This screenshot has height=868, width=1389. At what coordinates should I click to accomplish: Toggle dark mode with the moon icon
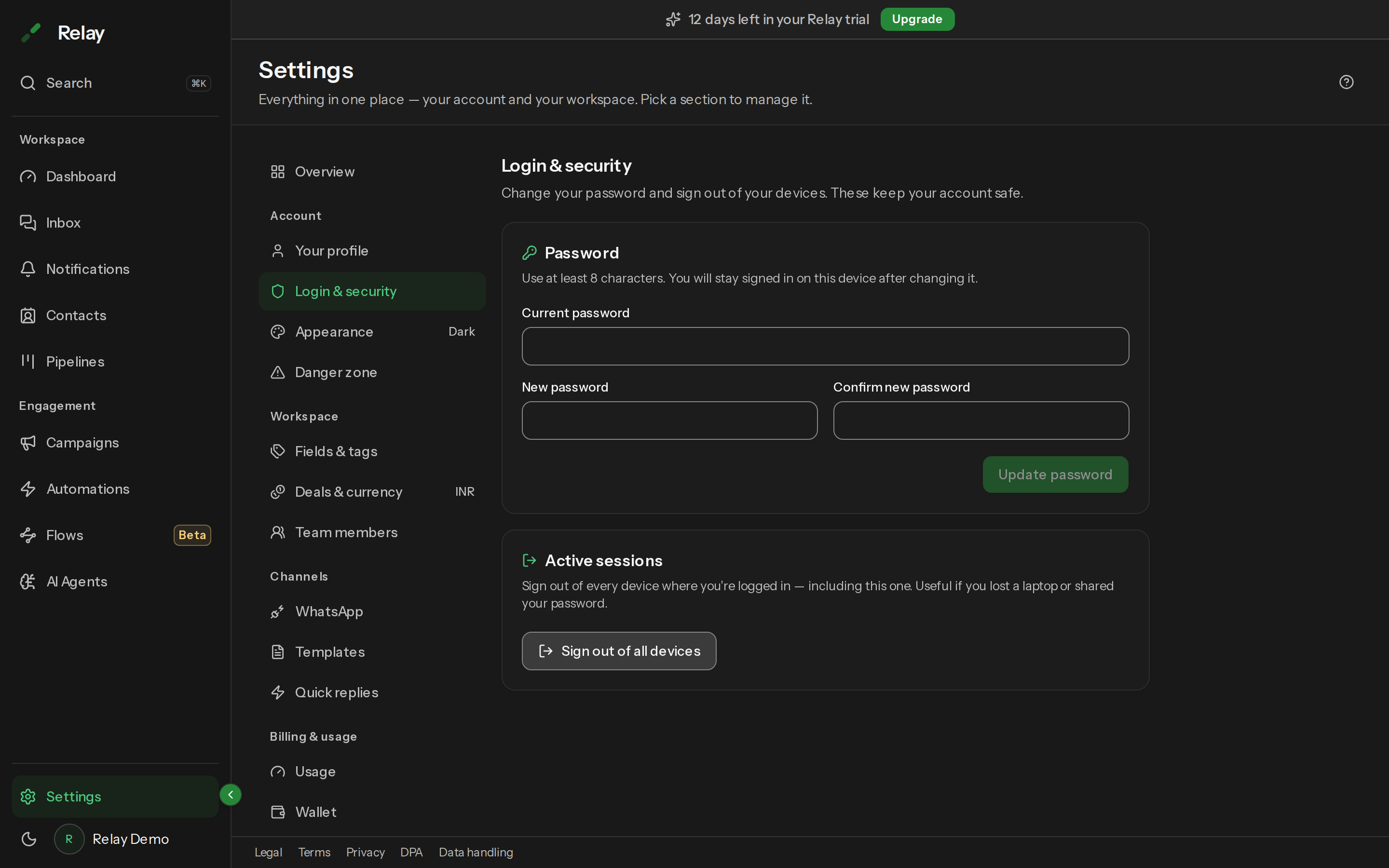29,839
